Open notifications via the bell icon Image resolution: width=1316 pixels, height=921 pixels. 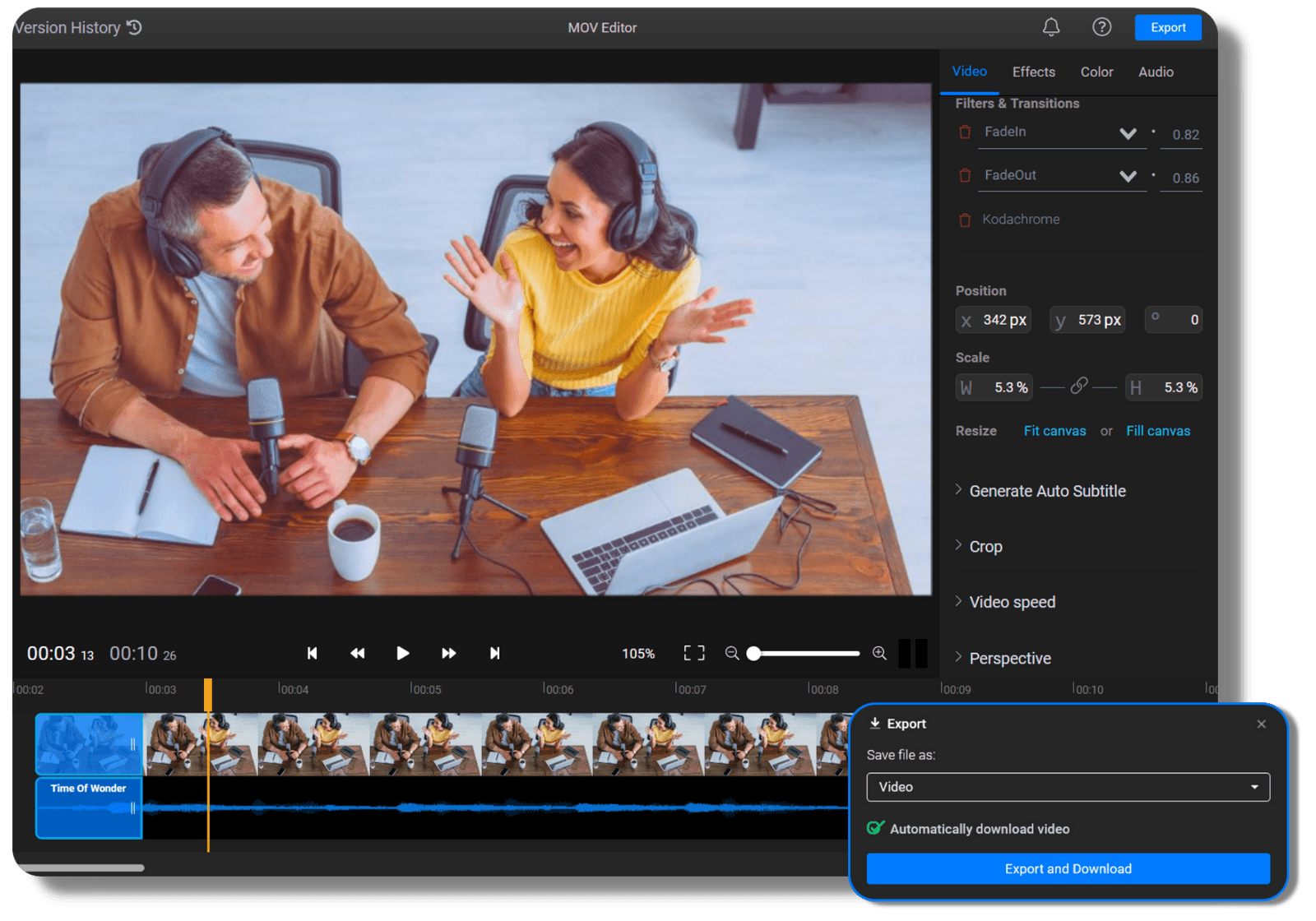pos(1050,27)
